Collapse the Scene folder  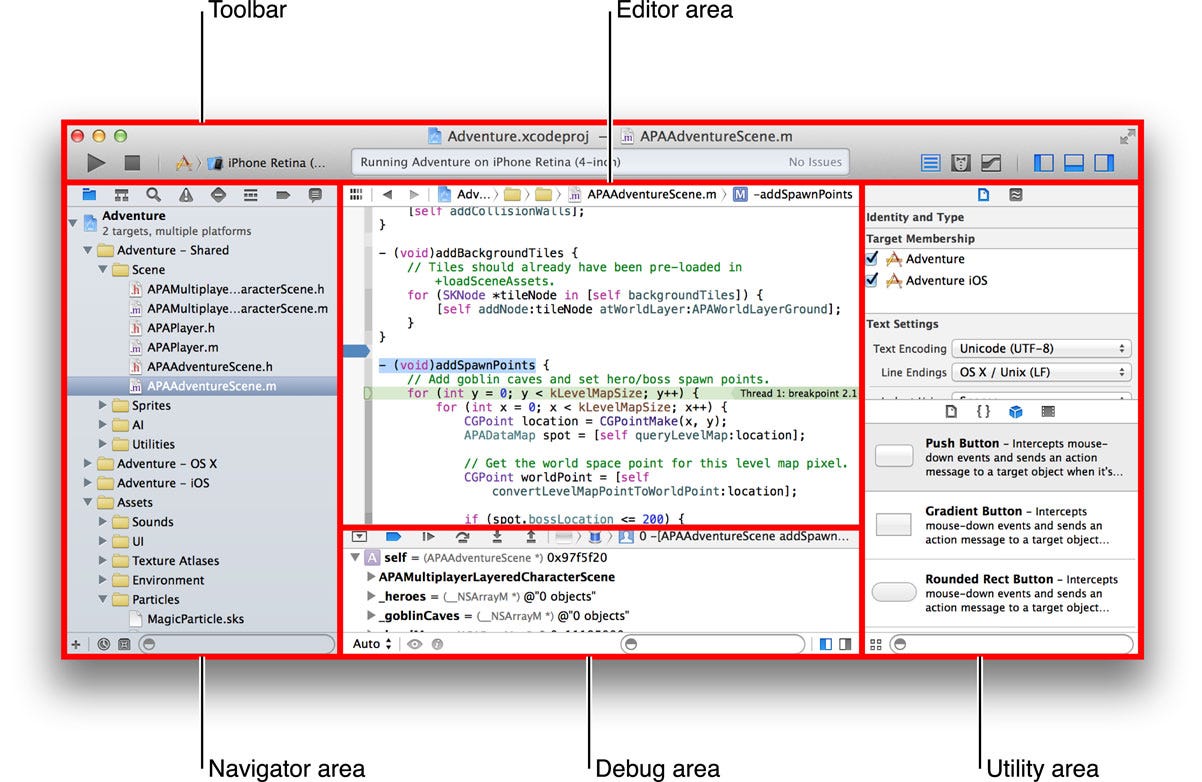[102, 270]
